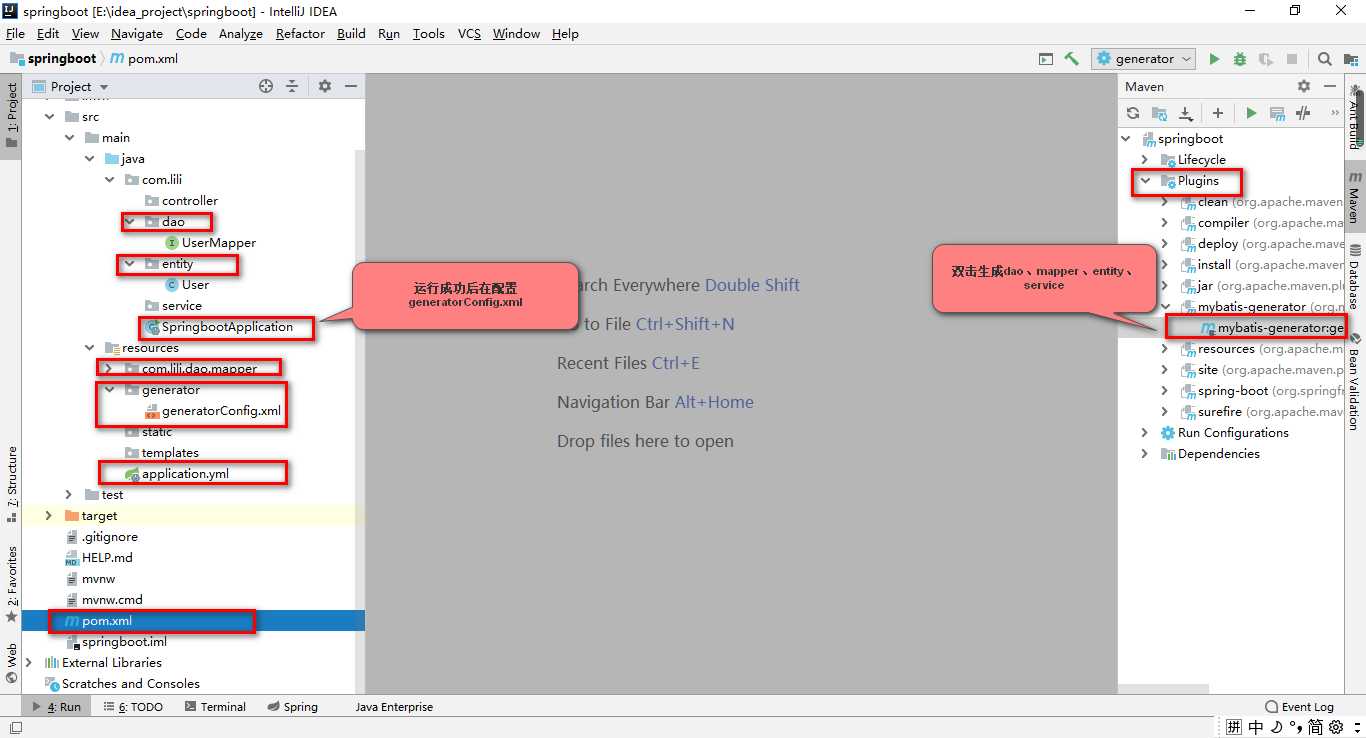Click the Search Everywhere magnifier icon
Viewport: 1366px width, 738px height.
pyautogui.click(x=1324, y=59)
